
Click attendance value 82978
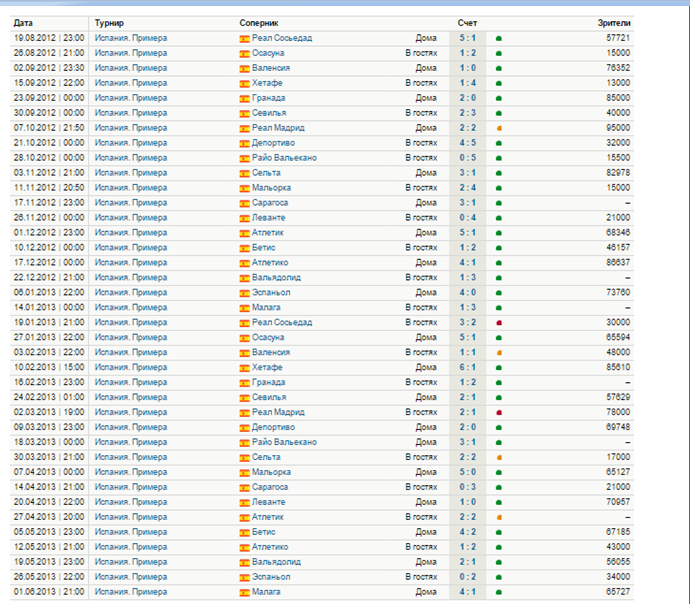coord(618,173)
